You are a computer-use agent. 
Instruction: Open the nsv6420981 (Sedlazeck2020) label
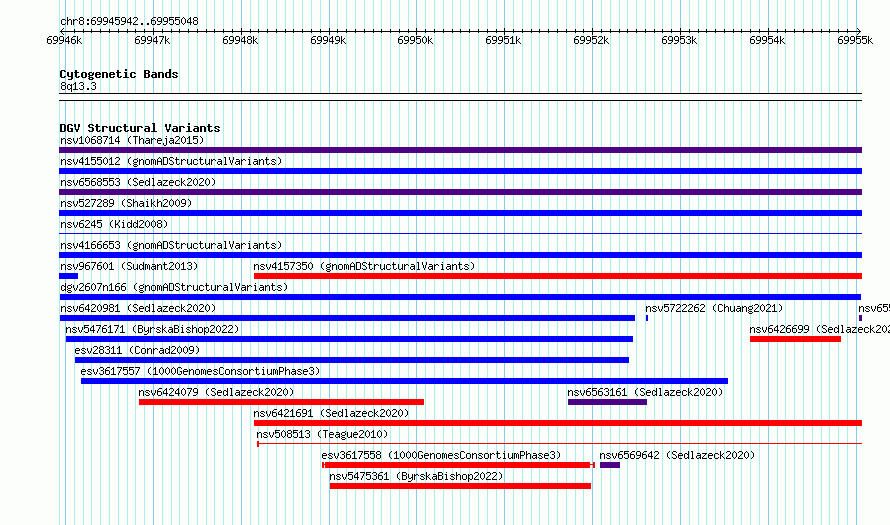point(138,308)
